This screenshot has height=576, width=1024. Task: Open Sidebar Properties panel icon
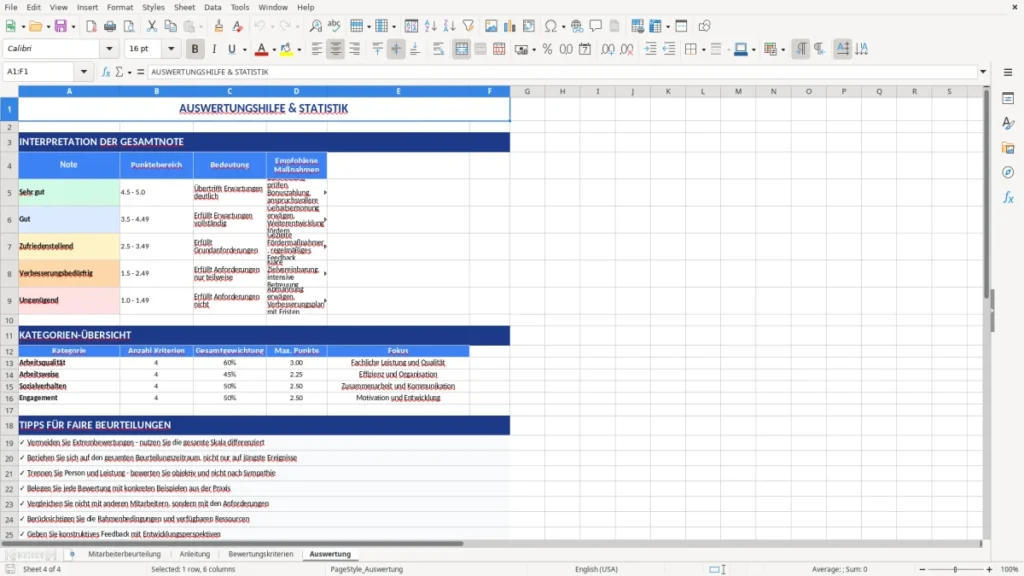click(1008, 98)
